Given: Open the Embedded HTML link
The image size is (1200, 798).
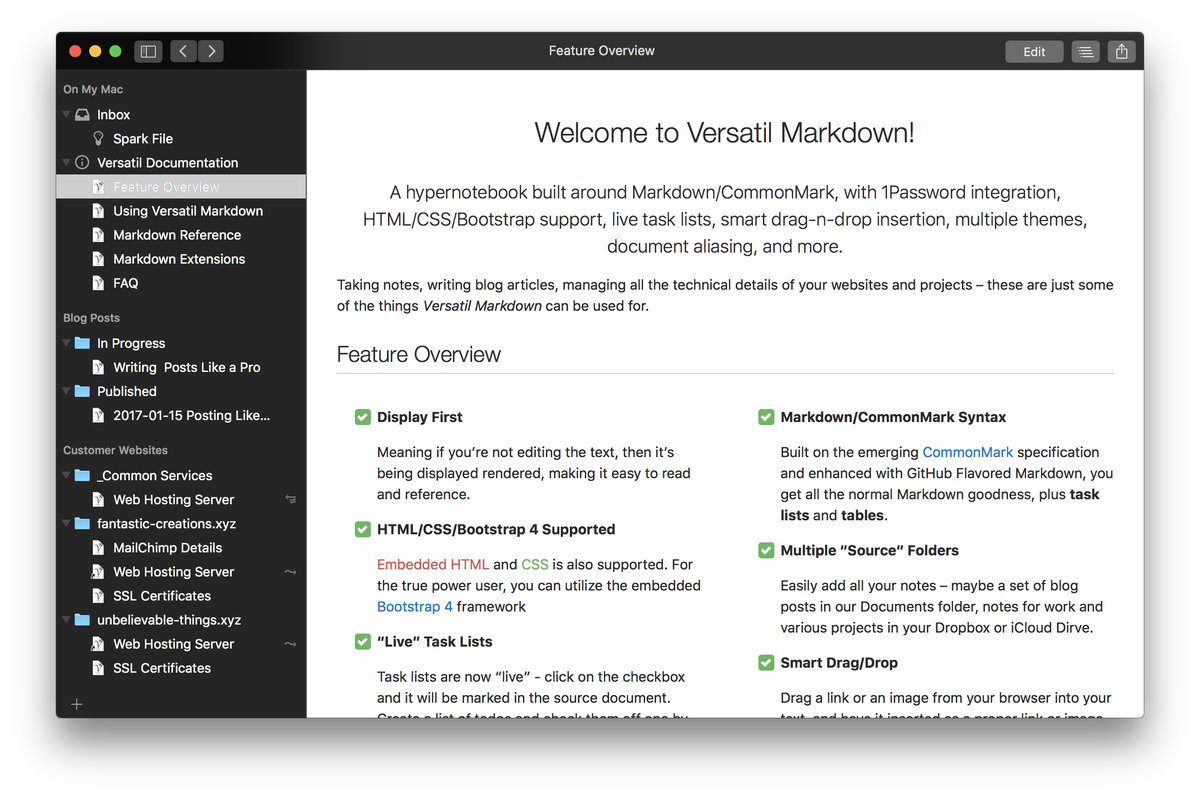Looking at the screenshot, I should pyautogui.click(x=433, y=564).
